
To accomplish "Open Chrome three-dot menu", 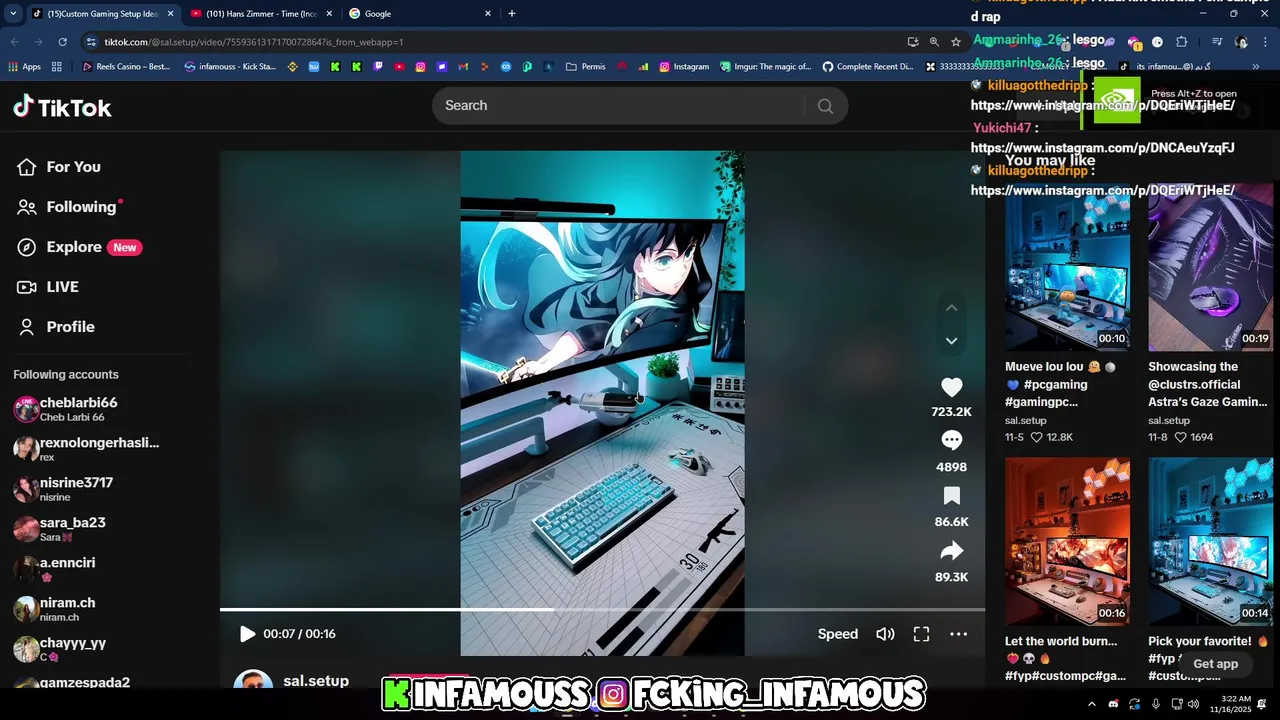I will point(1265,42).
